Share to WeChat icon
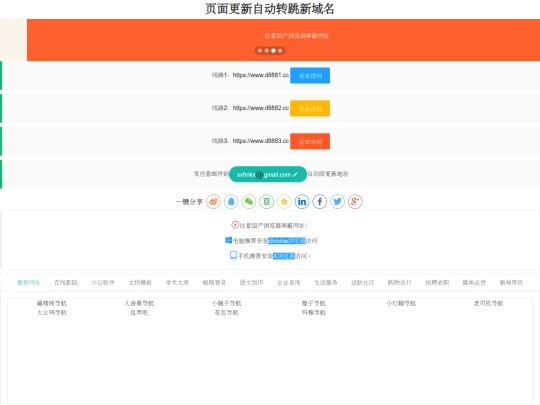The image size is (540, 405). pyautogui.click(x=249, y=201)
